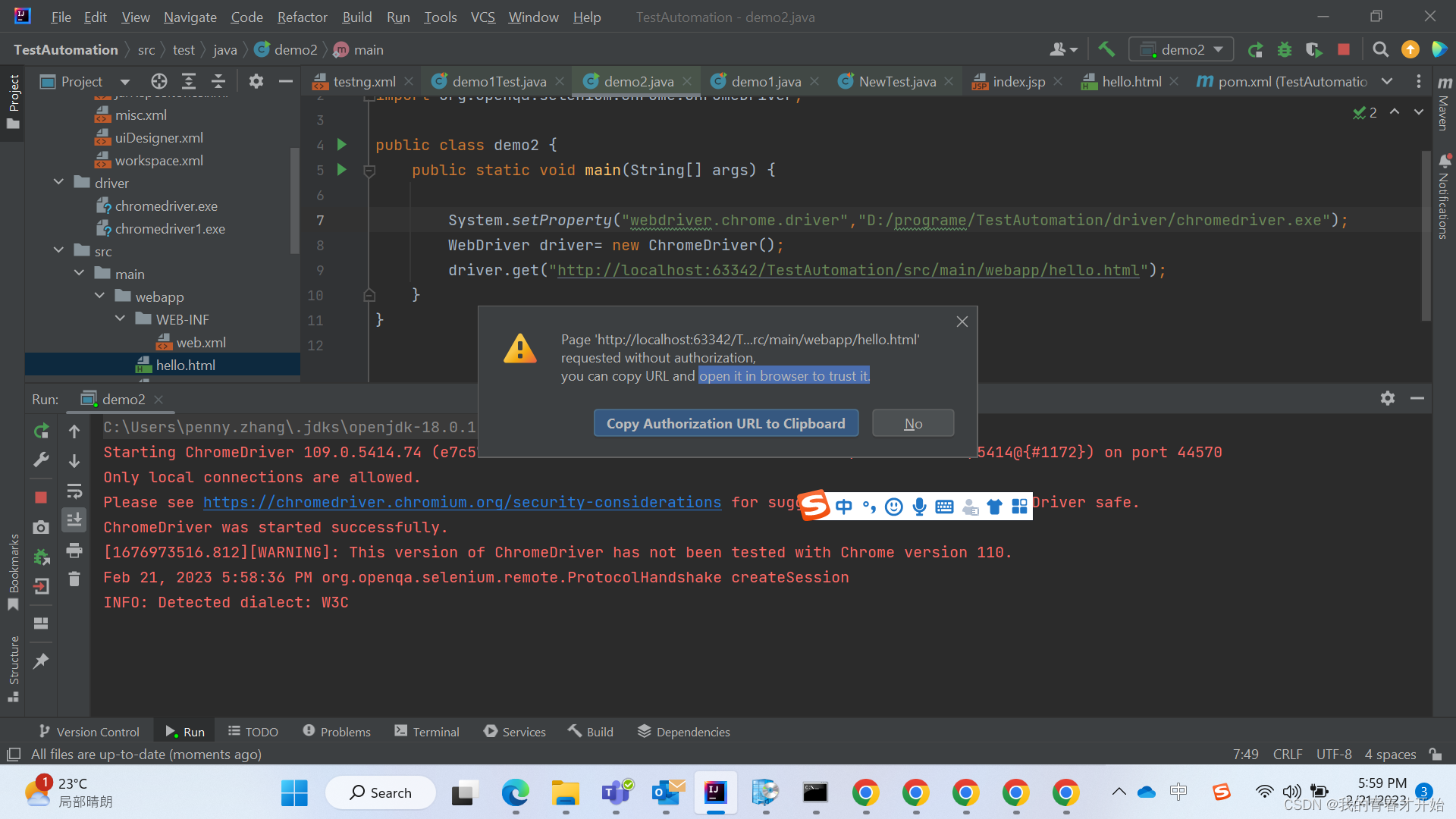Viewport: 1456px width, 819px height.
Task: Expand all in Project panel
Action: point(189,81)
